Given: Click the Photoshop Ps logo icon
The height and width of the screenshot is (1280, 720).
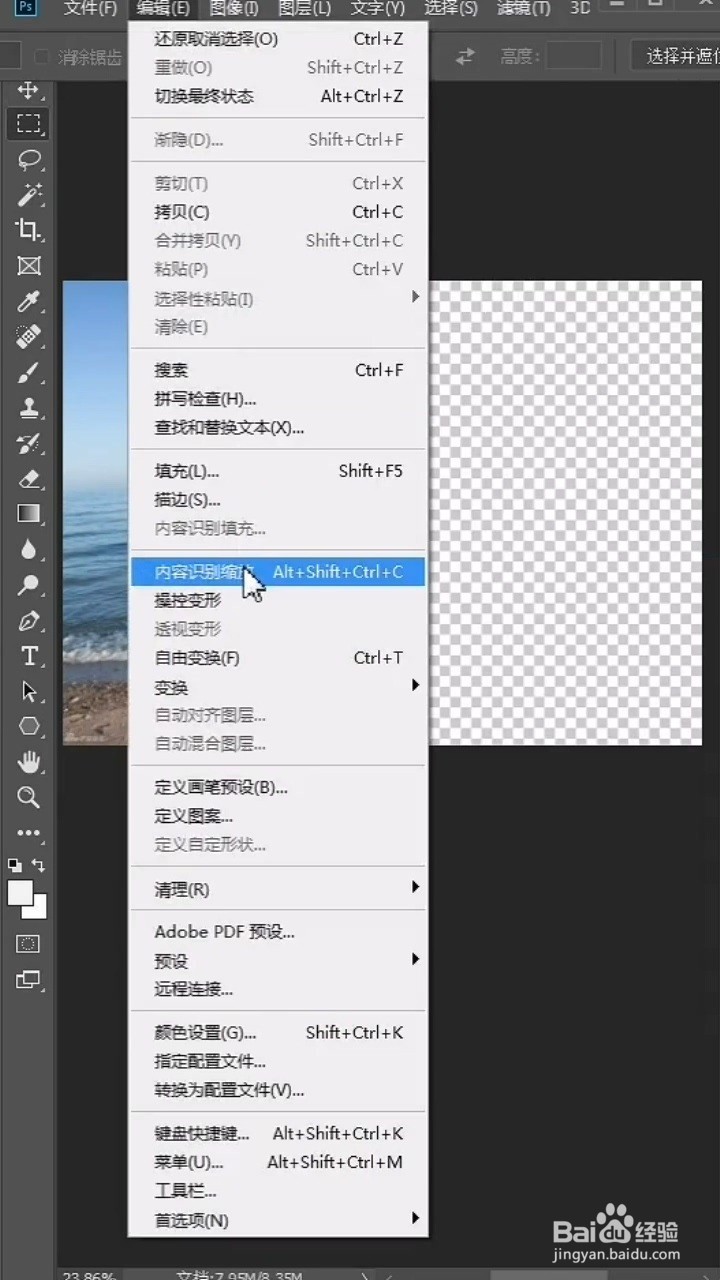Looking at the screenshot, I should pyautogui.click(x=26, y=7).
